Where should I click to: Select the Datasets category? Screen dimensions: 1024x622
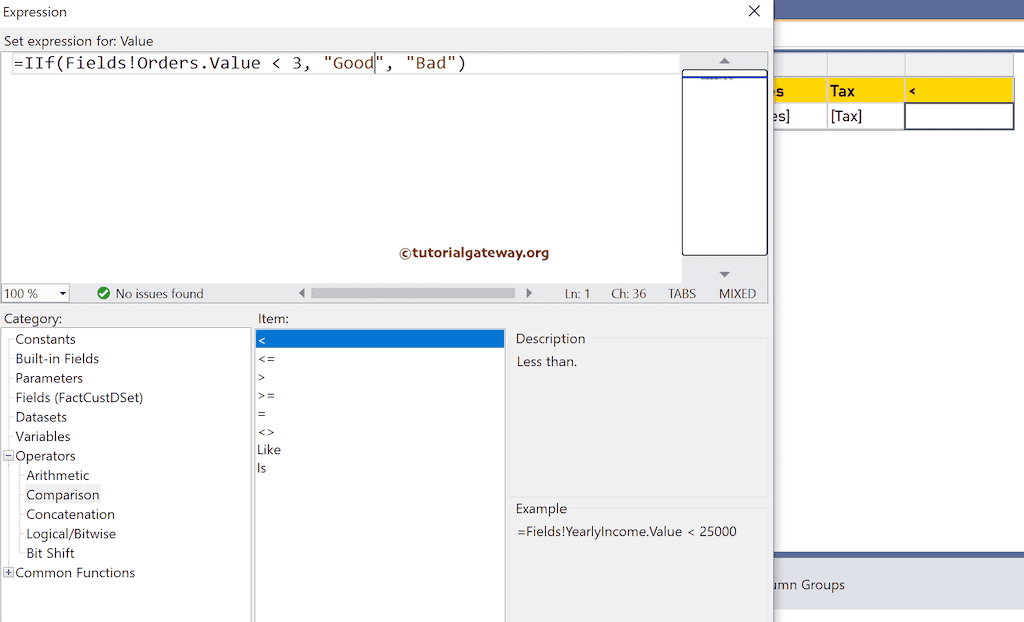tap(41, 417)
